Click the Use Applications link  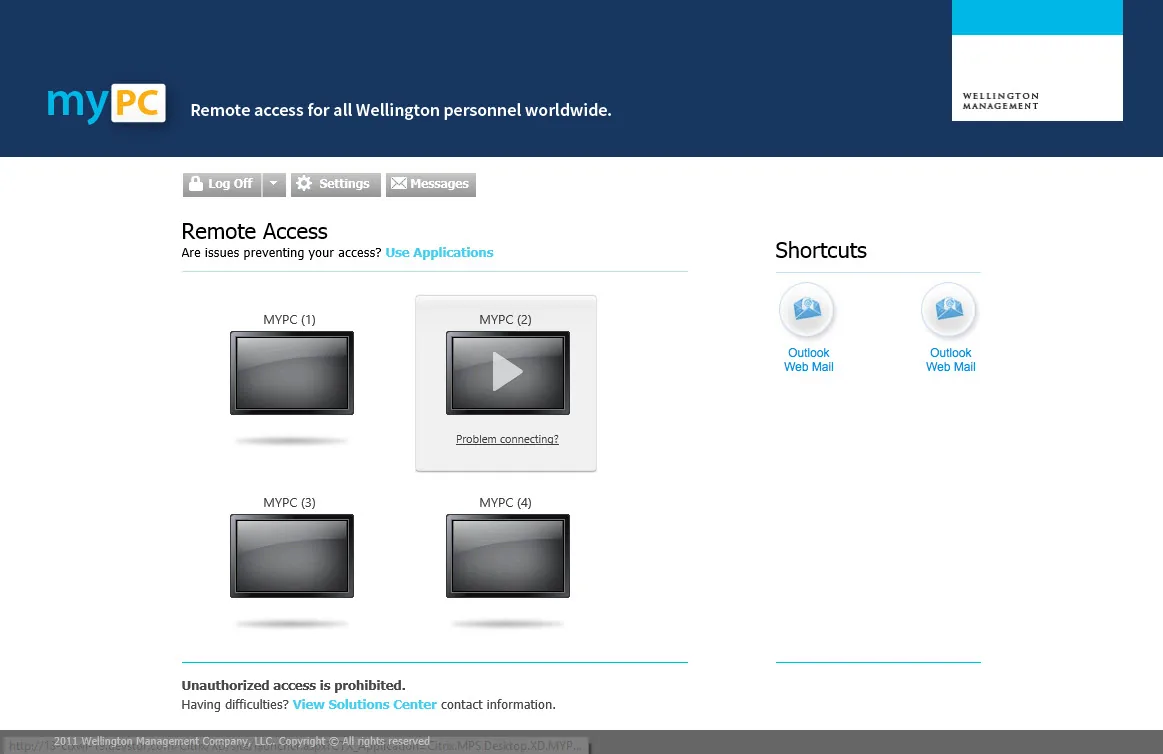tap(439, 253)
